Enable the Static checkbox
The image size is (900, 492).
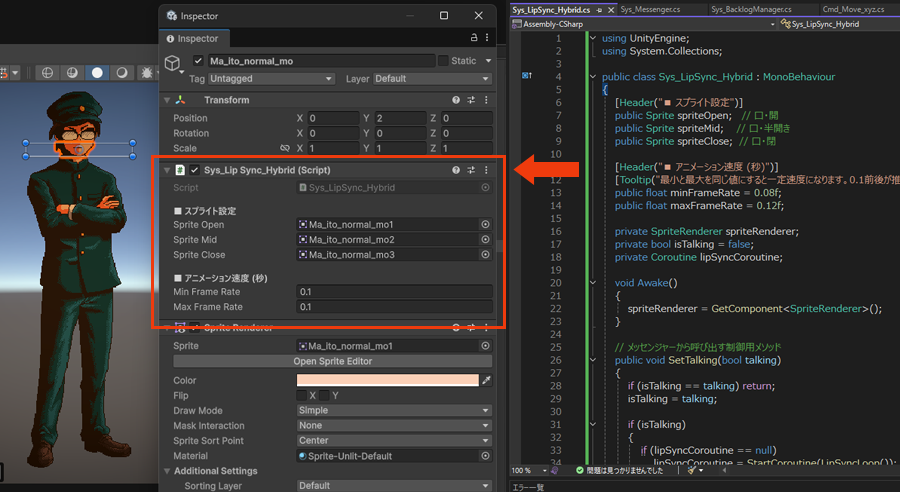[443, 61]
